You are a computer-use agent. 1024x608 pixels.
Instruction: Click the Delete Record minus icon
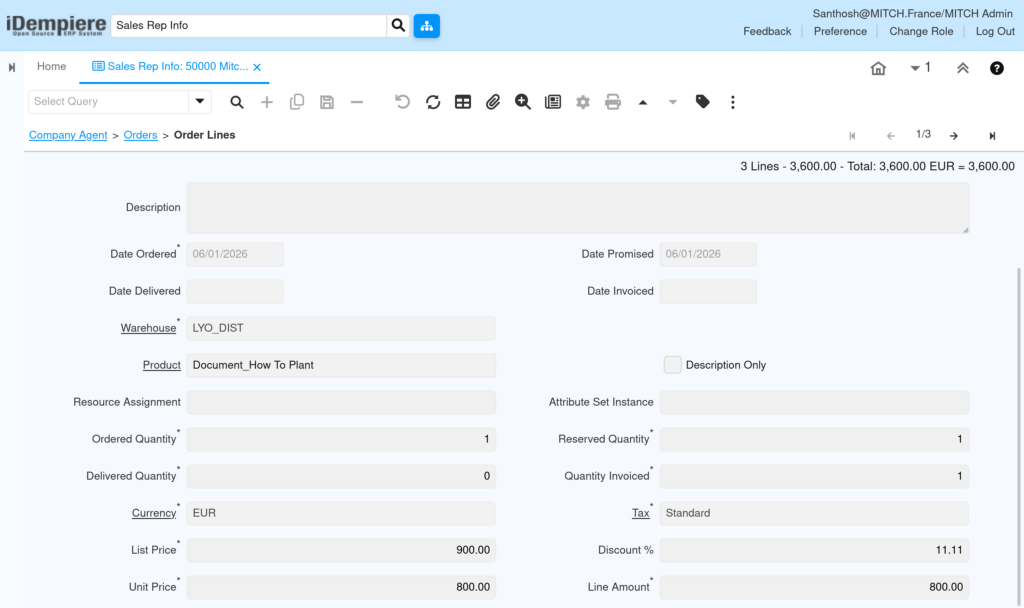pyautogui.click(x=357, y=102)
